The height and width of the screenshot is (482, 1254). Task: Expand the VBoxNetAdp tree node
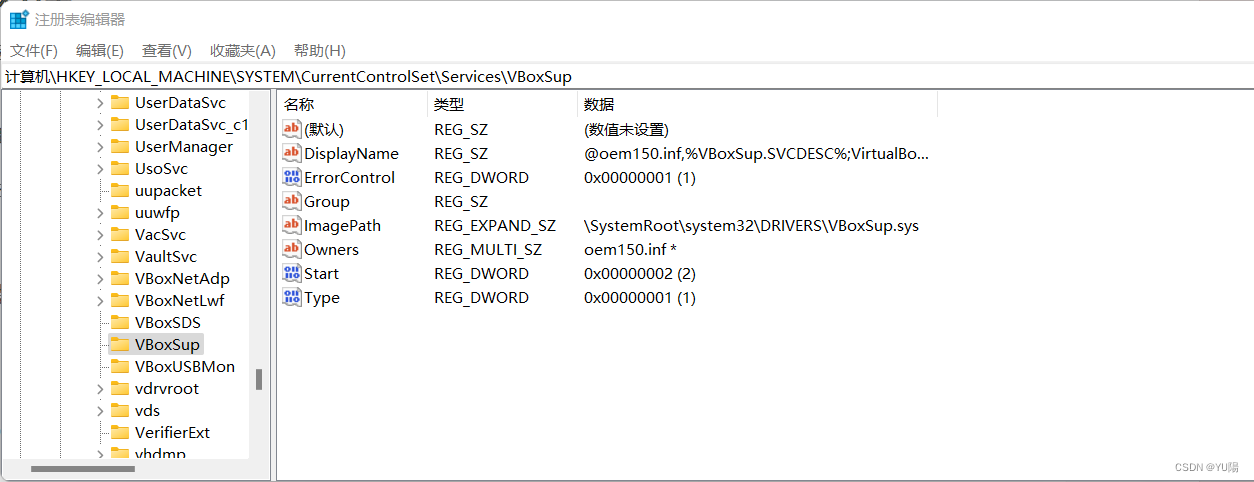99,279
